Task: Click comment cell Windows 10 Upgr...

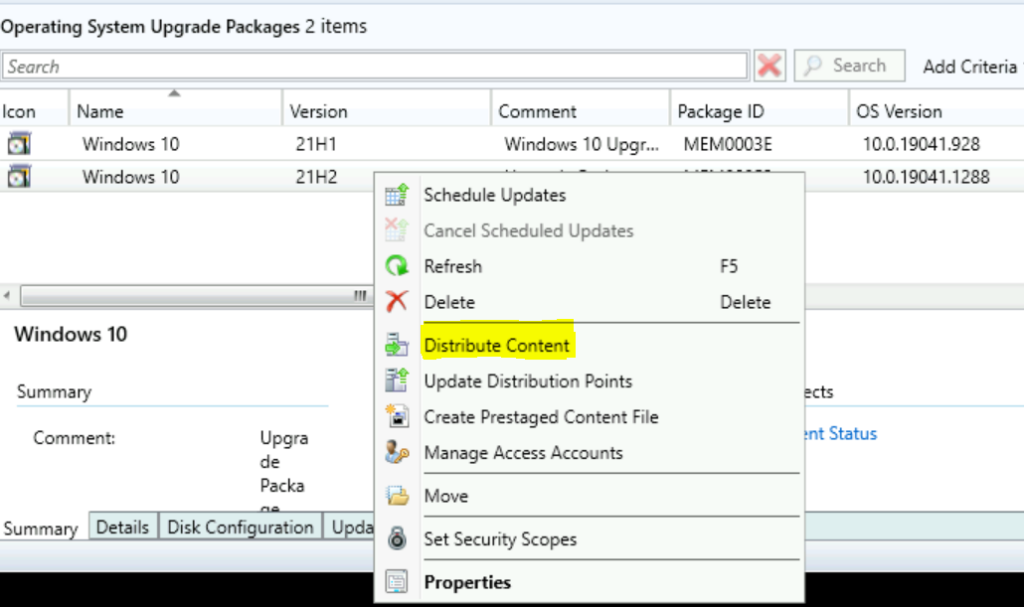Action: (x=581, y=144)
